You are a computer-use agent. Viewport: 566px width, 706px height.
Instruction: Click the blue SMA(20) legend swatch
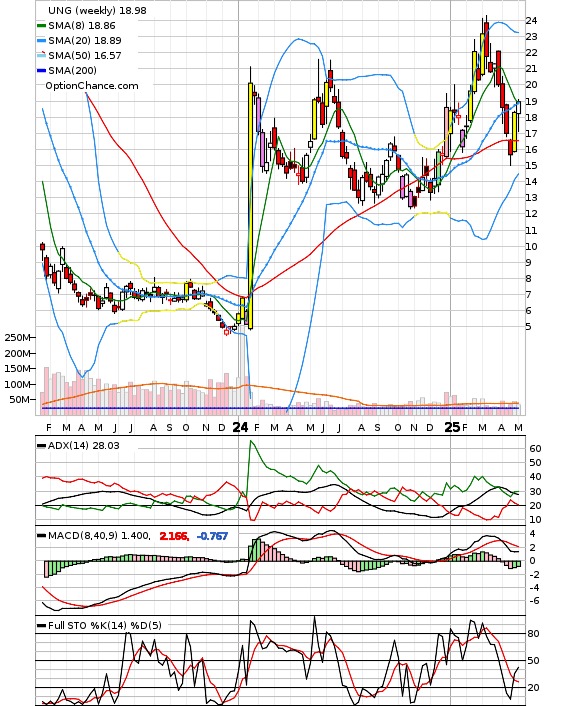click(41, 41)
